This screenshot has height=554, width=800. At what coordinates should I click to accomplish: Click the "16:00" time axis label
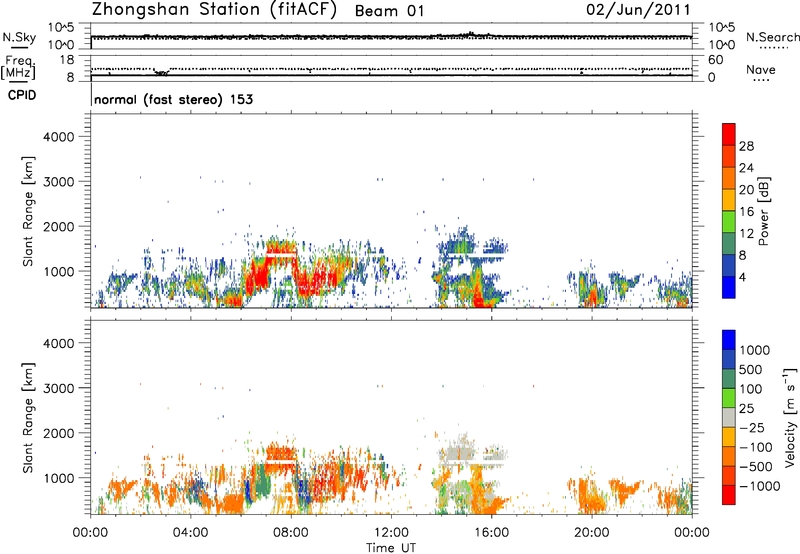point(491,533)
